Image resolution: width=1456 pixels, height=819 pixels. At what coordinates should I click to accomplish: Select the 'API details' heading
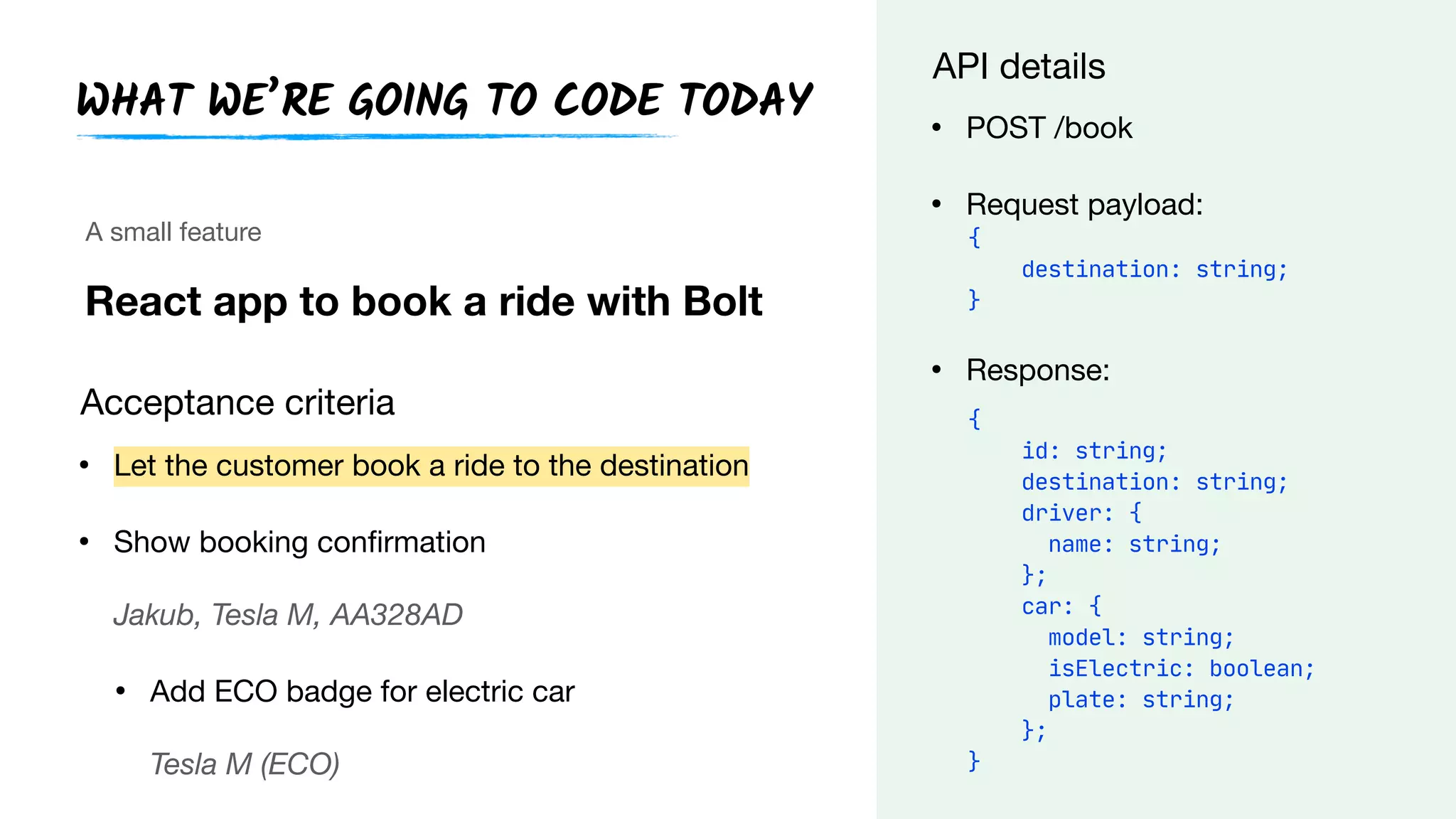point(1019,67)
